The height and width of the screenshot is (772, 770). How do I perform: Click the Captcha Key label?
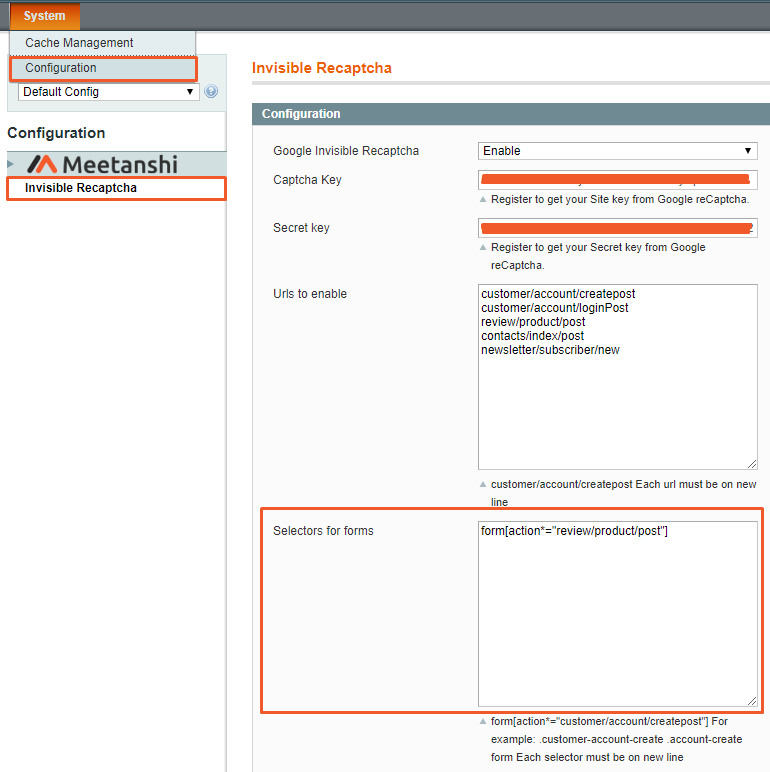click(x=307, y=180)
